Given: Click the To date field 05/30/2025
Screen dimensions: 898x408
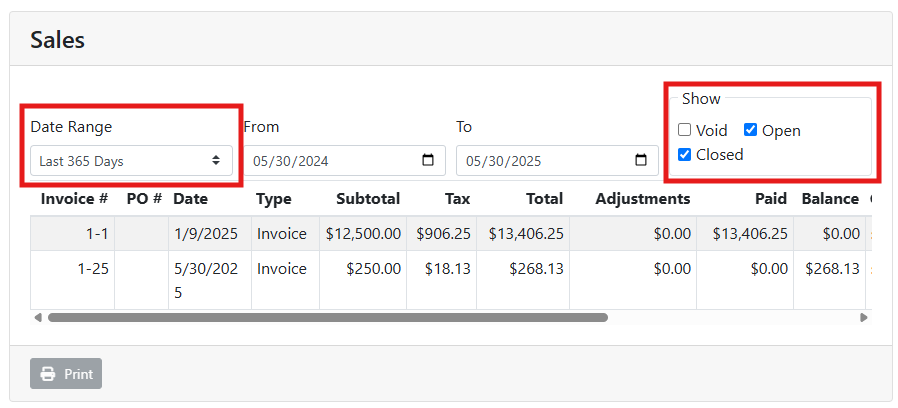Looking at the screenshot, I should 557,160.
